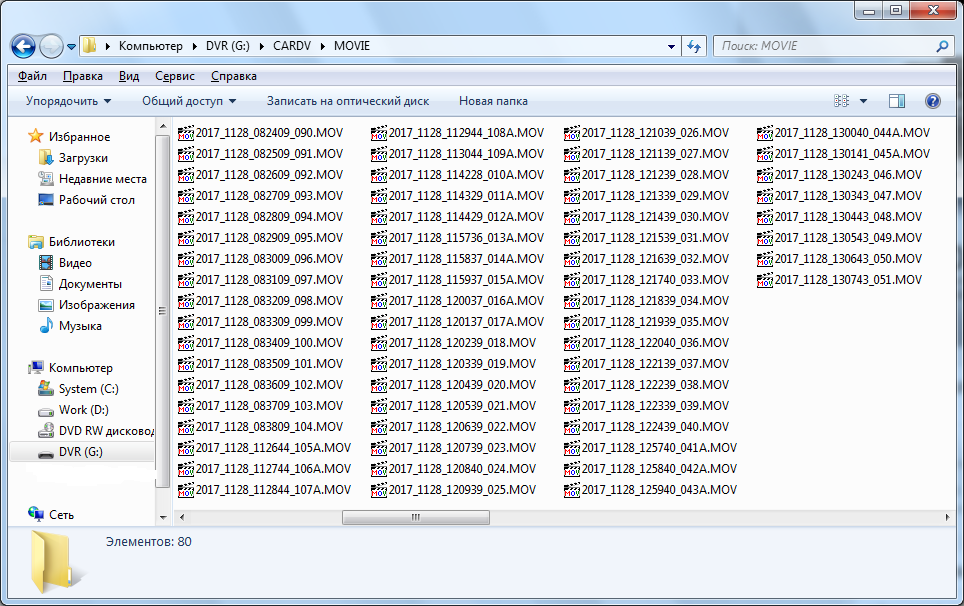Screen dimensions: 964x606
Task: Click the change view icon
Action: tap(841, 101)
